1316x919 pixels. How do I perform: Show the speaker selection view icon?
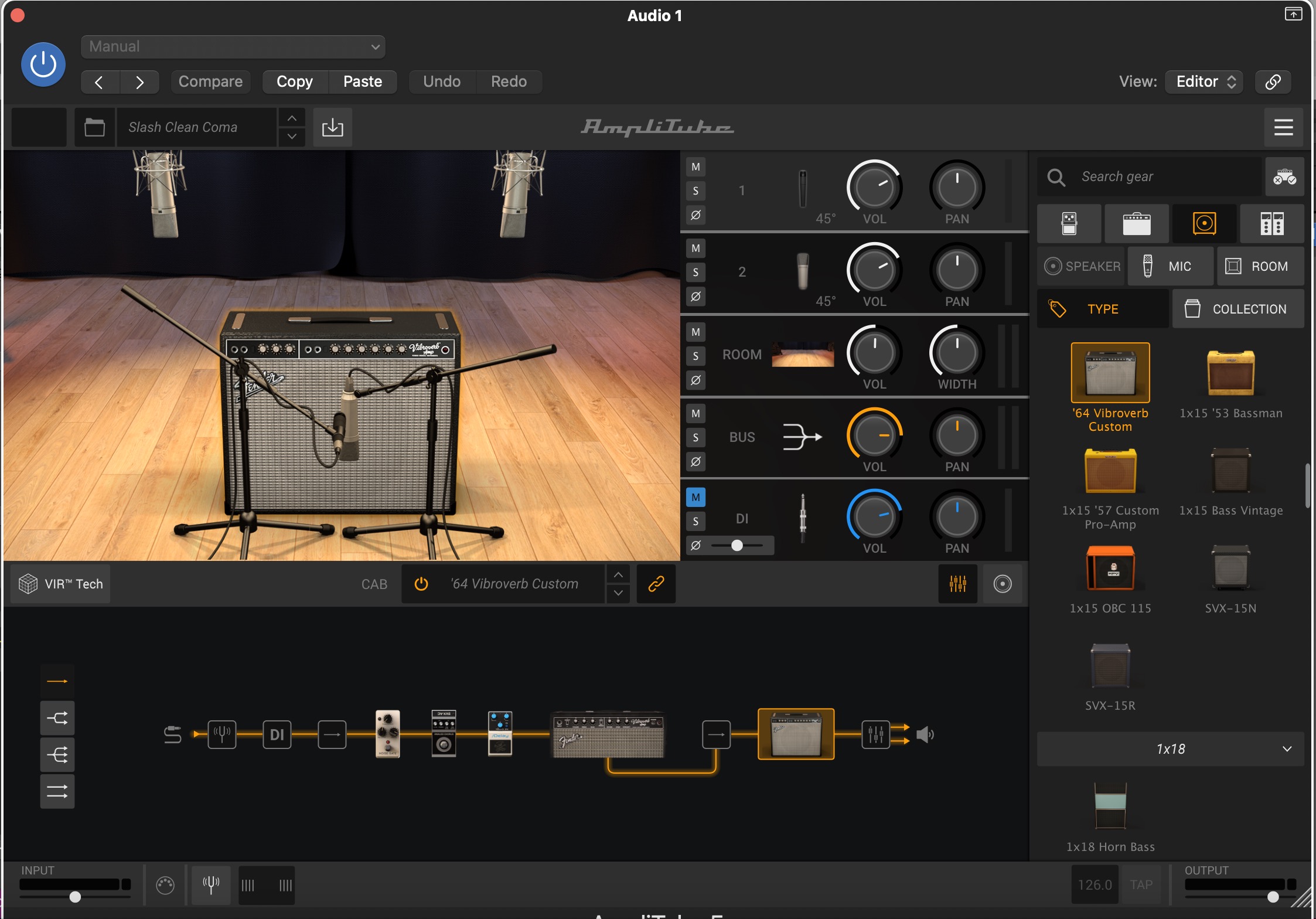pos(1003,584)
